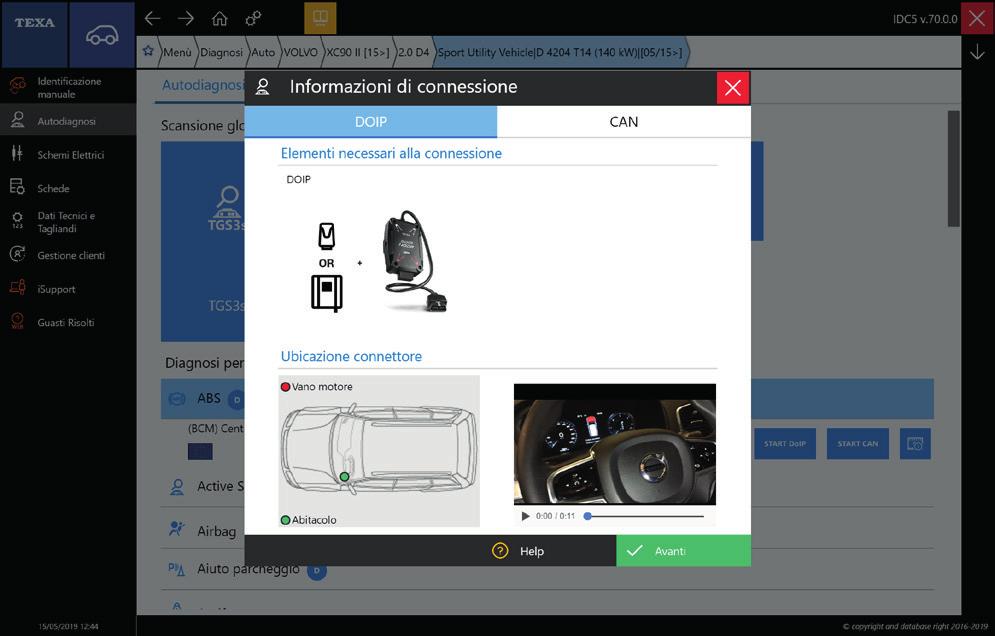Click the blue D badge next to ABS

[236, 399]
